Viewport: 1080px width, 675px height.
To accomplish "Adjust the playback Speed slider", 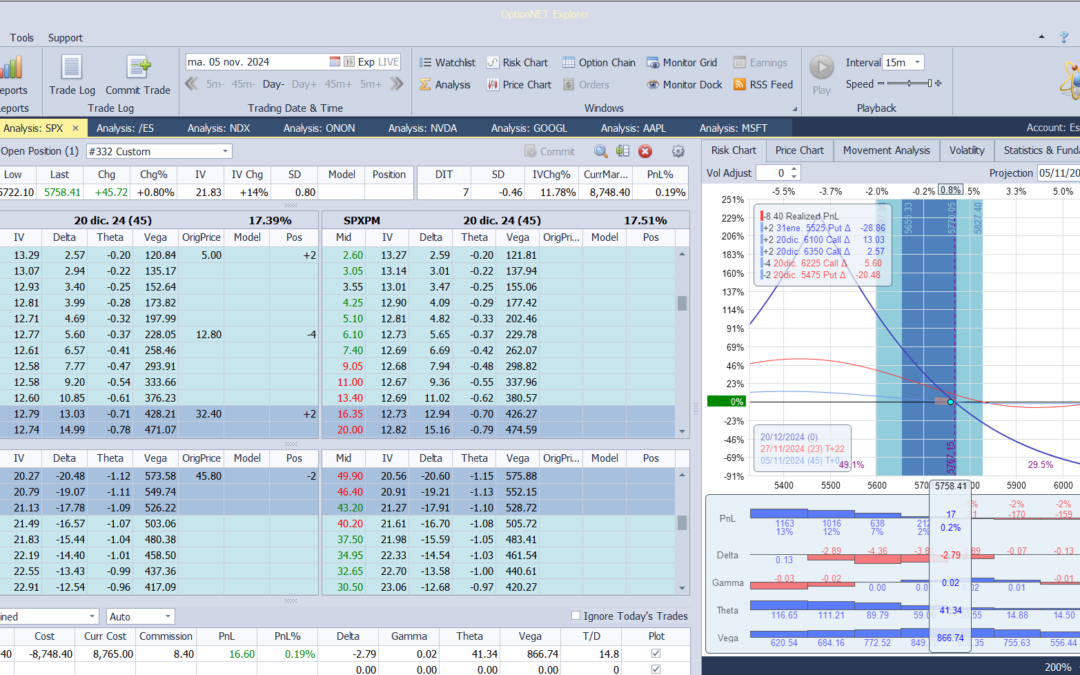I will 910,85.
